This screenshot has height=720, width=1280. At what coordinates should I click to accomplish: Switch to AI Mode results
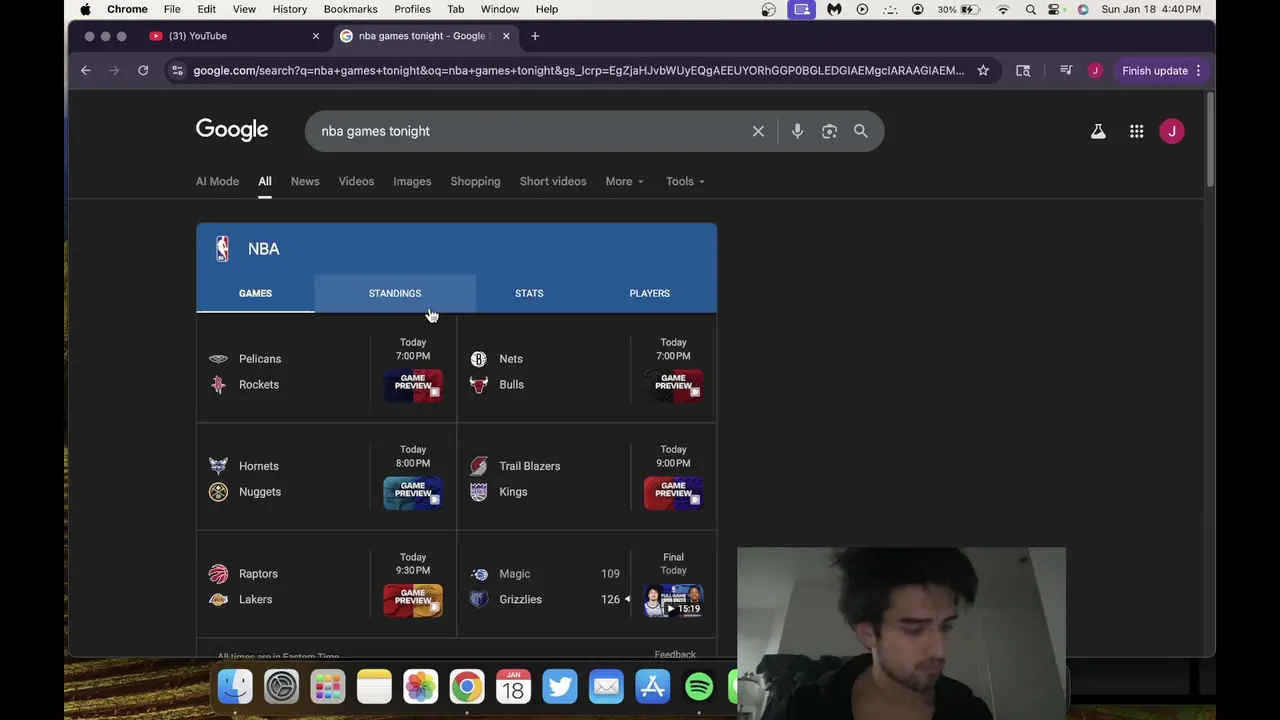coord(217,181)
